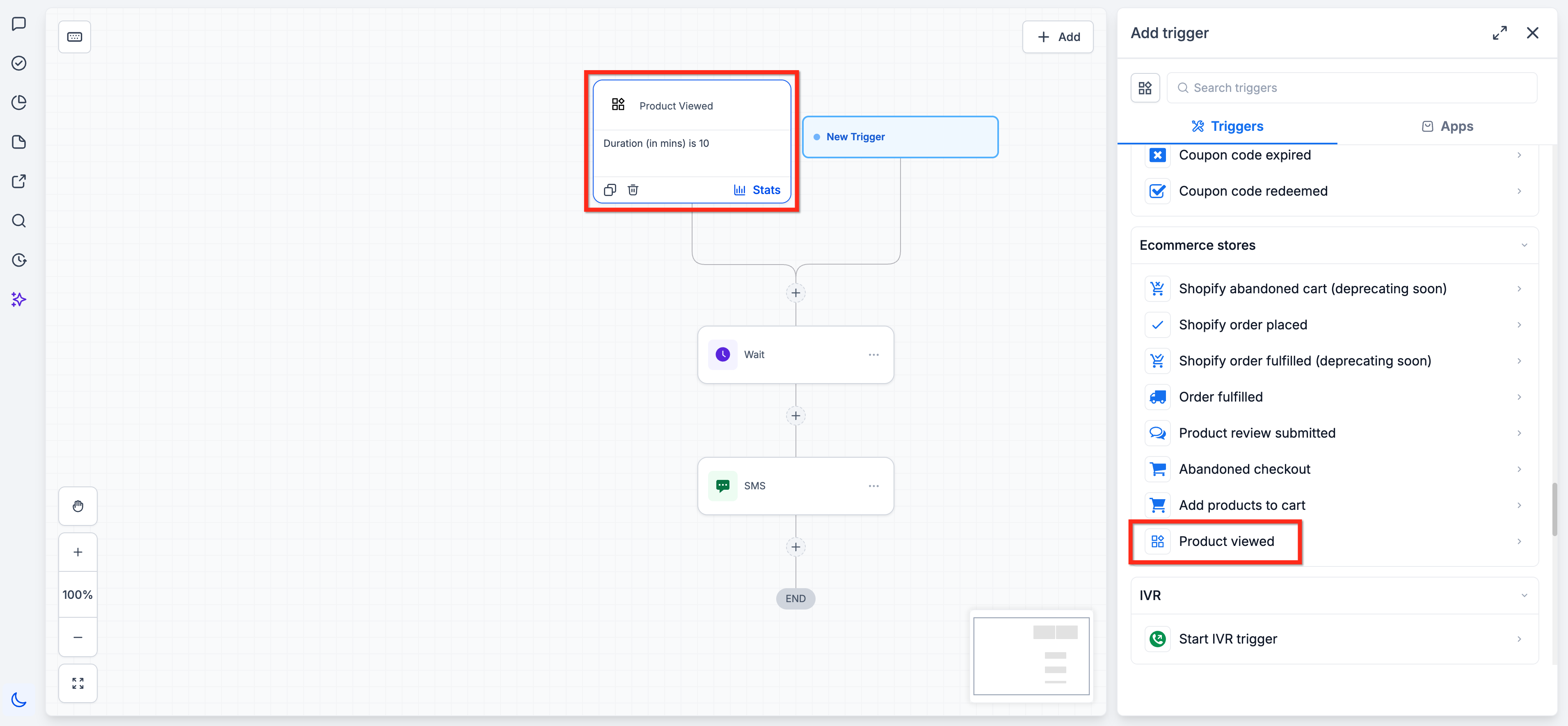Click the keyboard shortcuts icon button
Screen dimensions: 1568x726
pyautogui.click(x=74, y=37)
